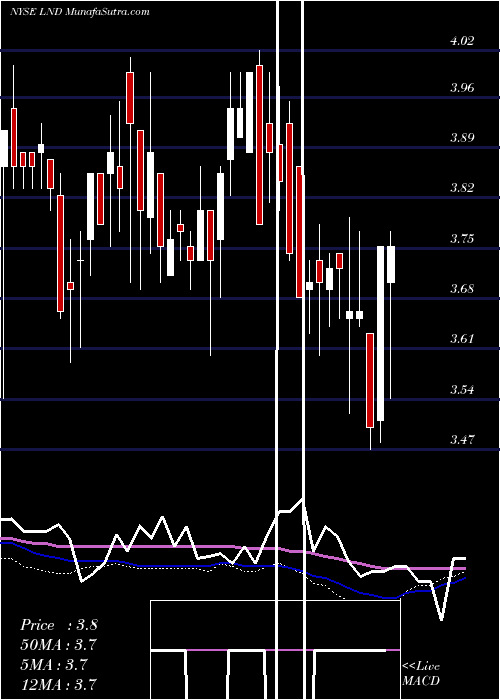This screenshot has width=500, height=700.
Task: Click the <<Live MACD label
Action: [x=421, y=673]
